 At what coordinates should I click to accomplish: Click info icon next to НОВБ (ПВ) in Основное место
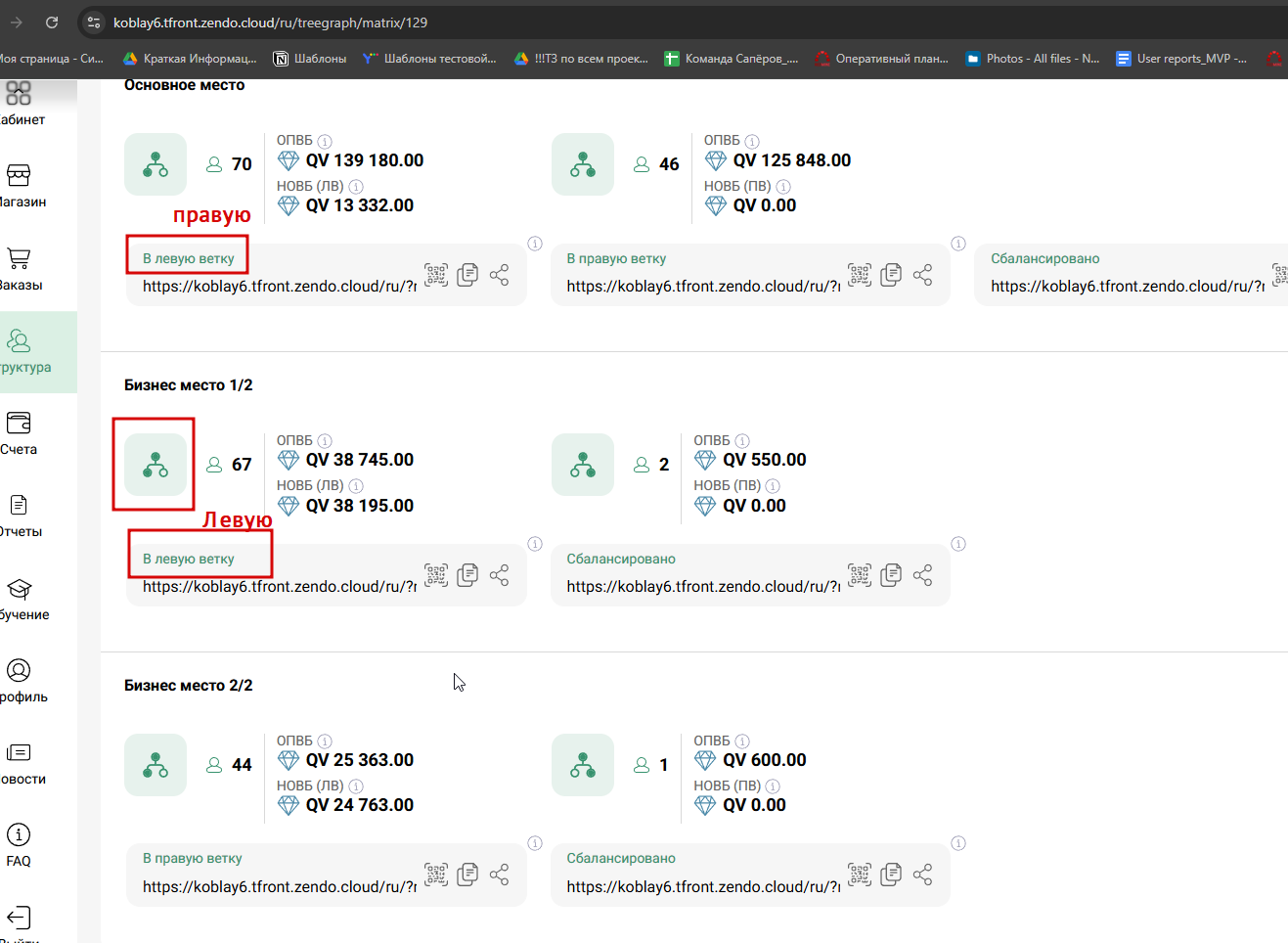point(783,186)
